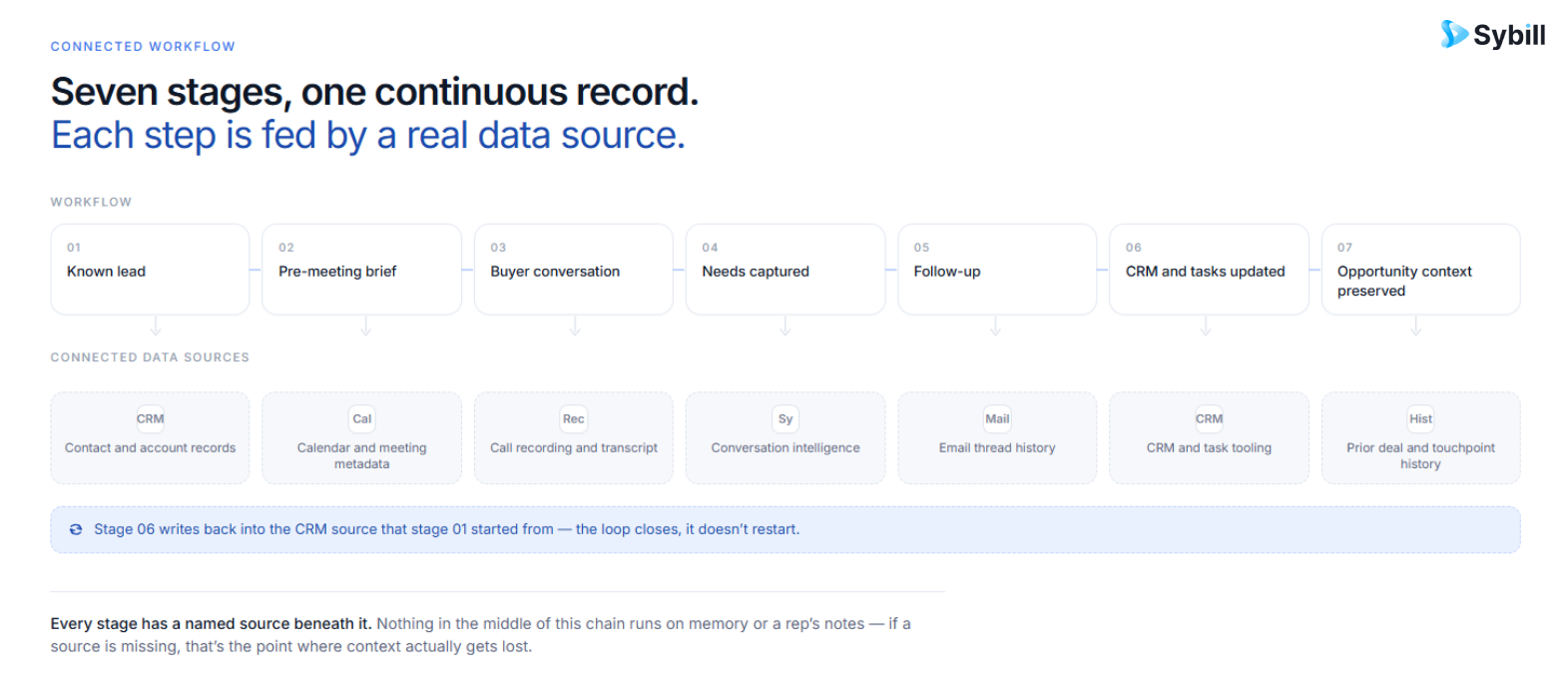The width and height of the screenshot is (1568, 697).
Task: Click stage number 04
Action: pos(710,248)
